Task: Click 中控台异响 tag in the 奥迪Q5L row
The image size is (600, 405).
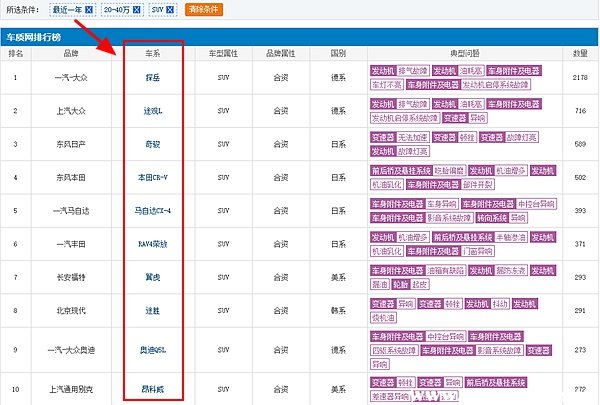Action: pos(448,337)
